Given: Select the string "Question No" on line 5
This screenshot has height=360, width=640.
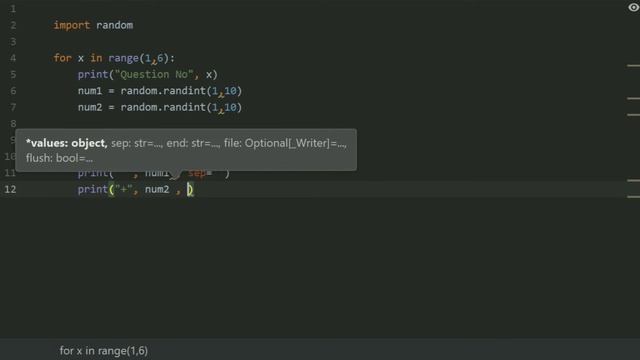Looking at the screenshot, I should click(153, 74).
